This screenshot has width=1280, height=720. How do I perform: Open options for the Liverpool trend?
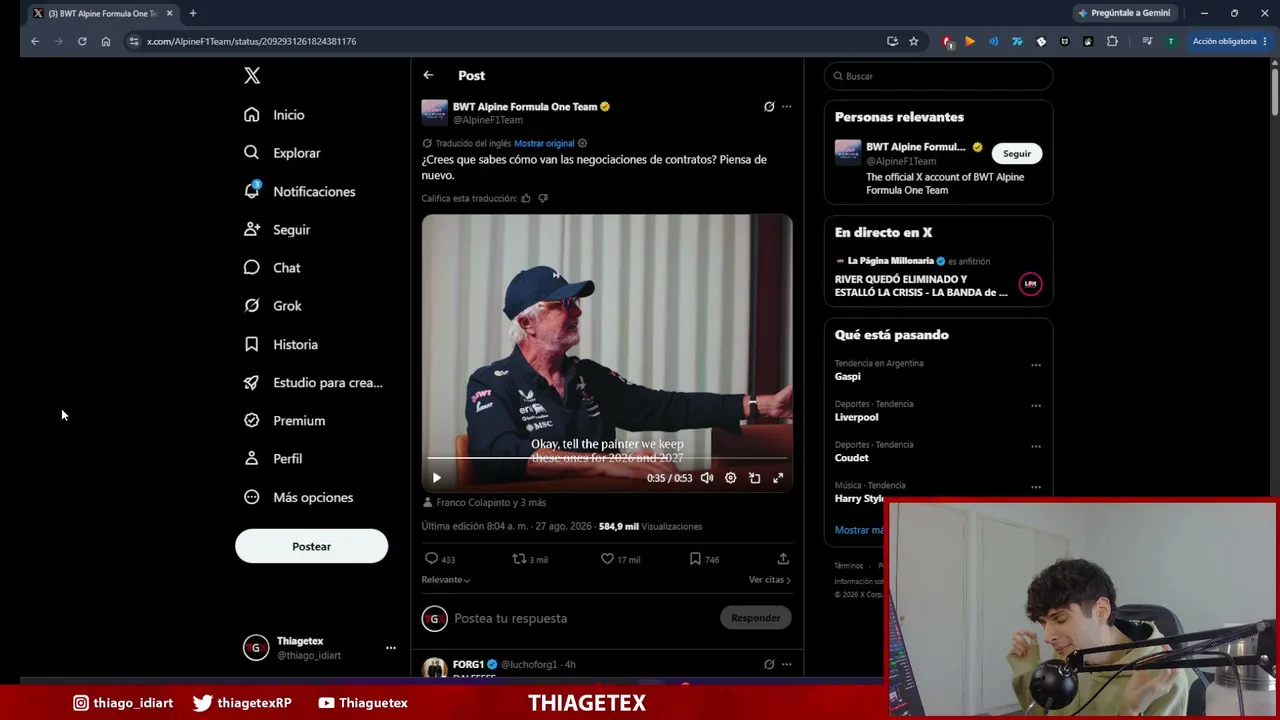pyautogui.click(x=1036, y=406)
